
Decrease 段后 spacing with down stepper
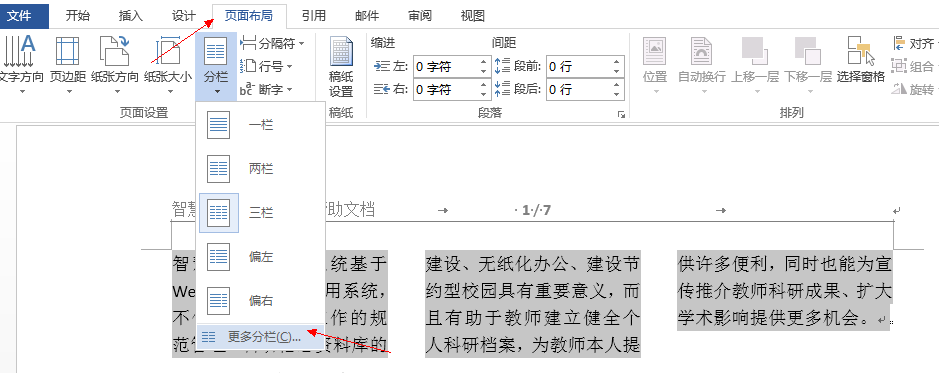pyautogui.click(x=617, y=94)
